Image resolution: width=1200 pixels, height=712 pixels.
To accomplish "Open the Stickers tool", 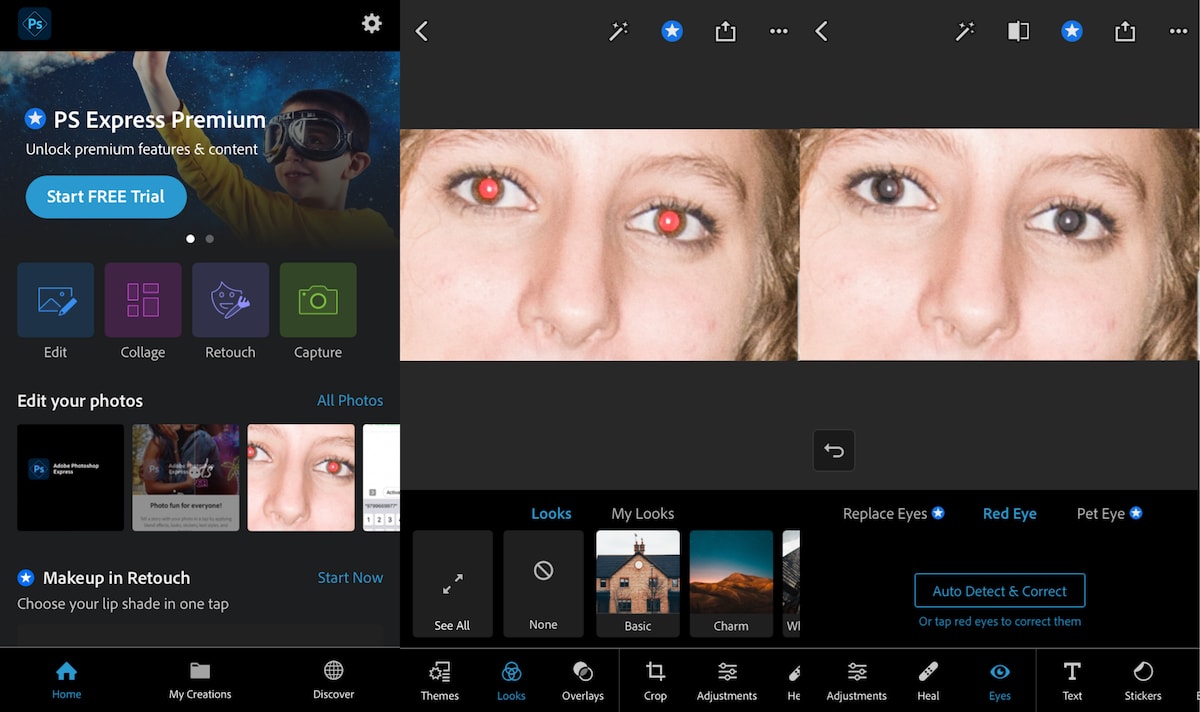I will click(x=1142, y=680).
